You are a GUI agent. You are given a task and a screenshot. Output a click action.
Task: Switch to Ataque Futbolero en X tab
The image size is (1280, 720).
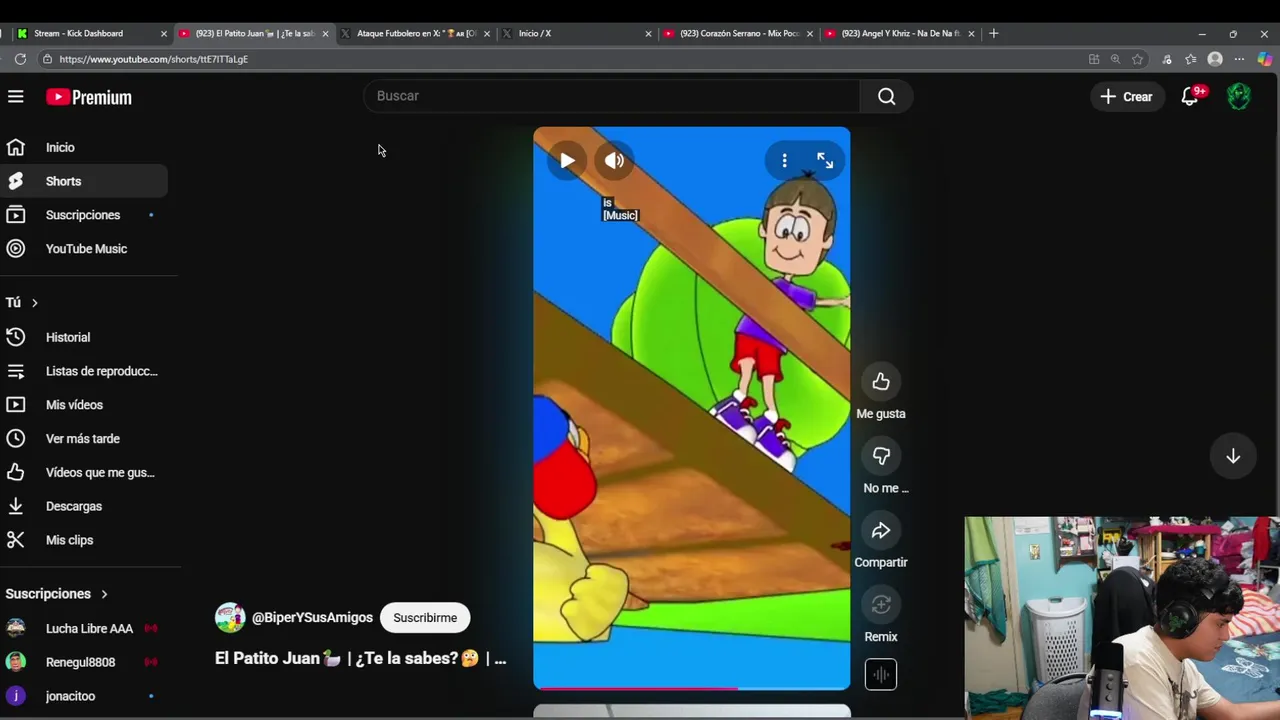(415, 33)
